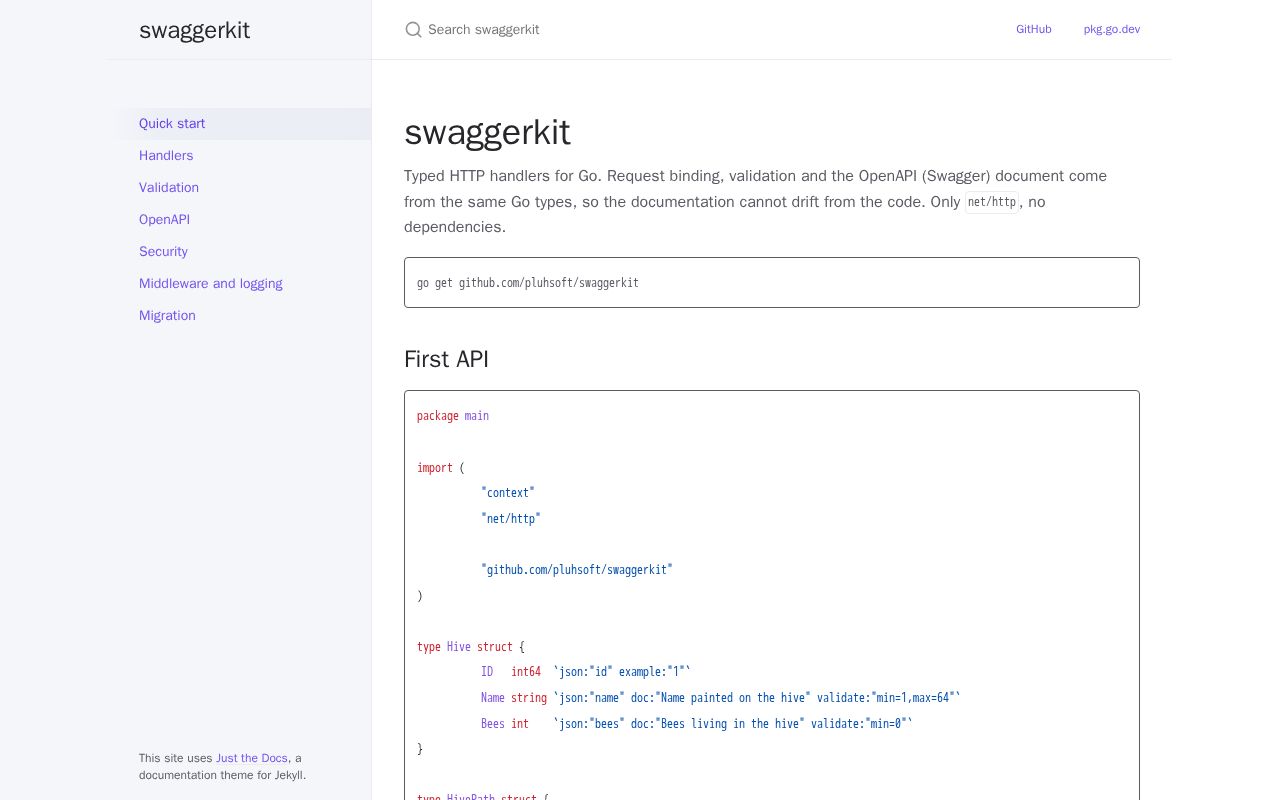Follow the Just the Docs link
Image resolution: width=1280 pixels, height=800 pixels.
coord(252,758)
